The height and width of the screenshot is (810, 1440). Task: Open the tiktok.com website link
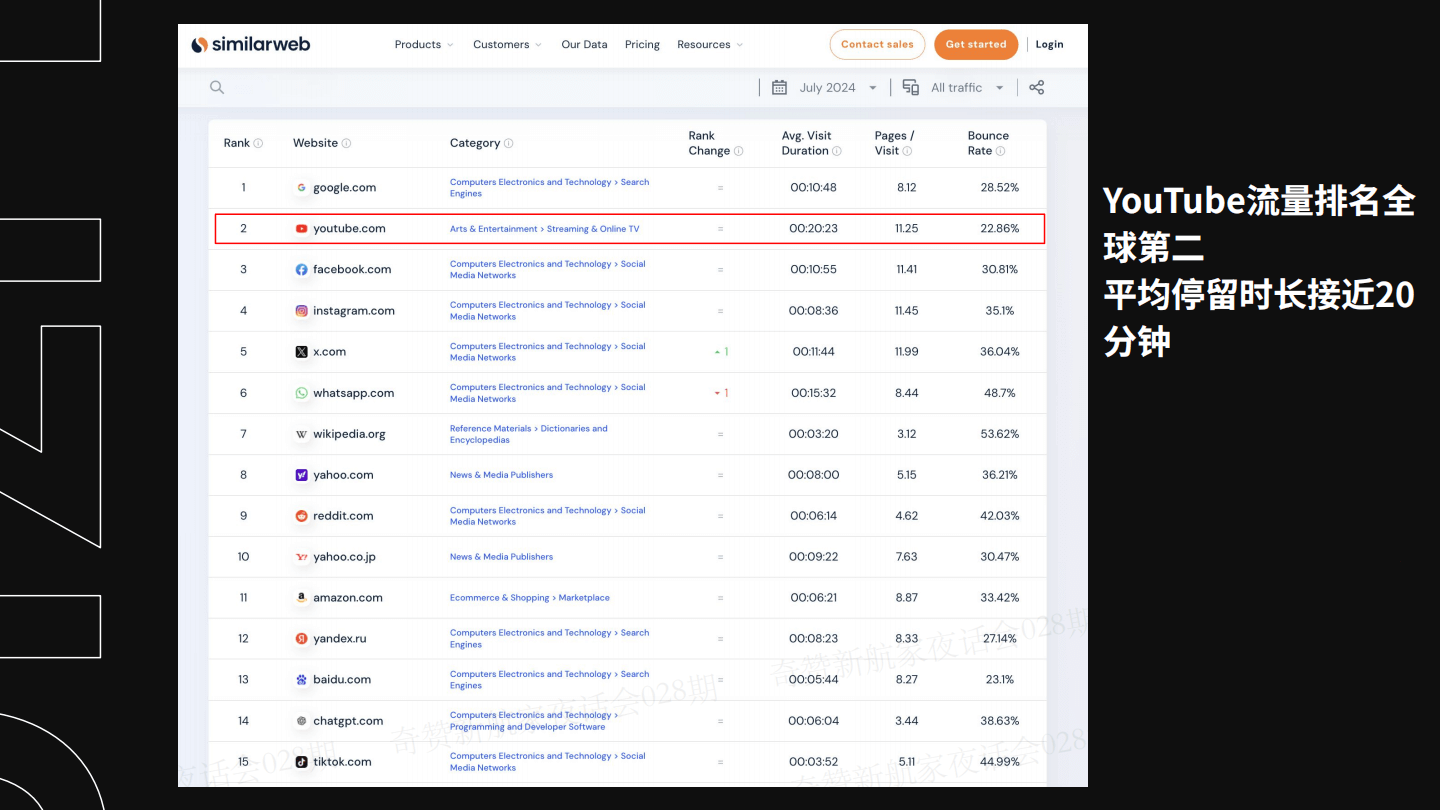tap(342, 761)
